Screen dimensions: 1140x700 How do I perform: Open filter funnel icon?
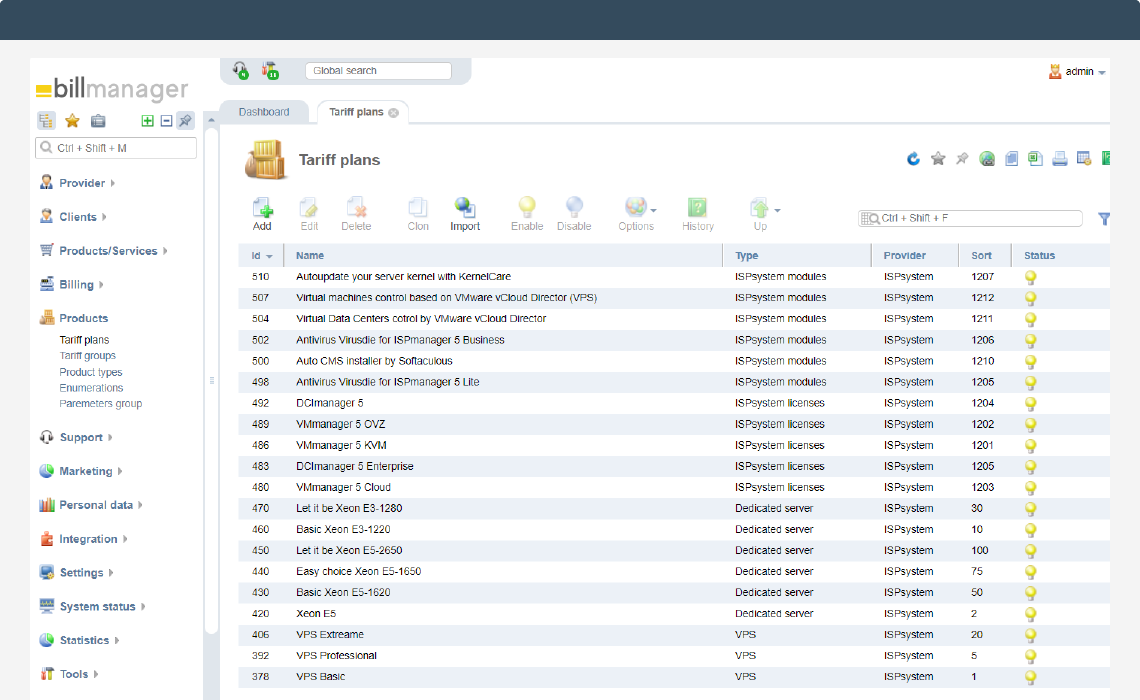point(1104,218)
